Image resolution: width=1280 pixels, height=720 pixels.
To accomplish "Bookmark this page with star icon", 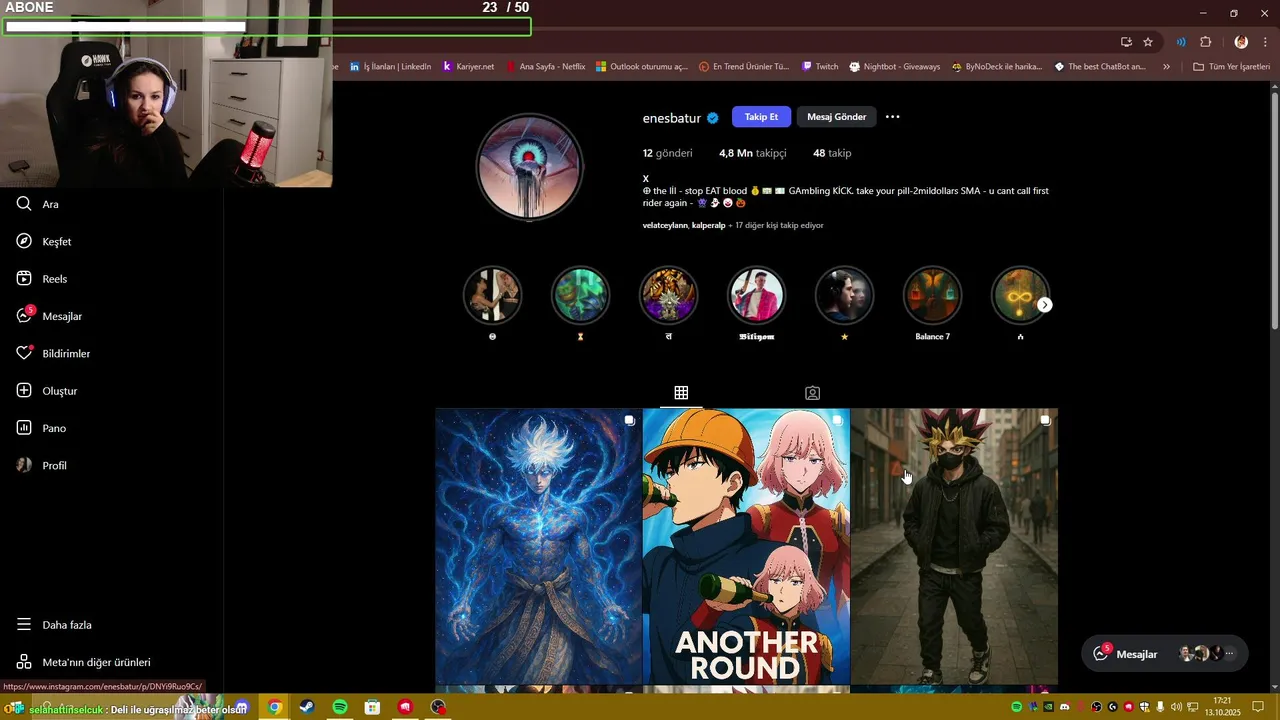I will click(x=1148, y=42).
